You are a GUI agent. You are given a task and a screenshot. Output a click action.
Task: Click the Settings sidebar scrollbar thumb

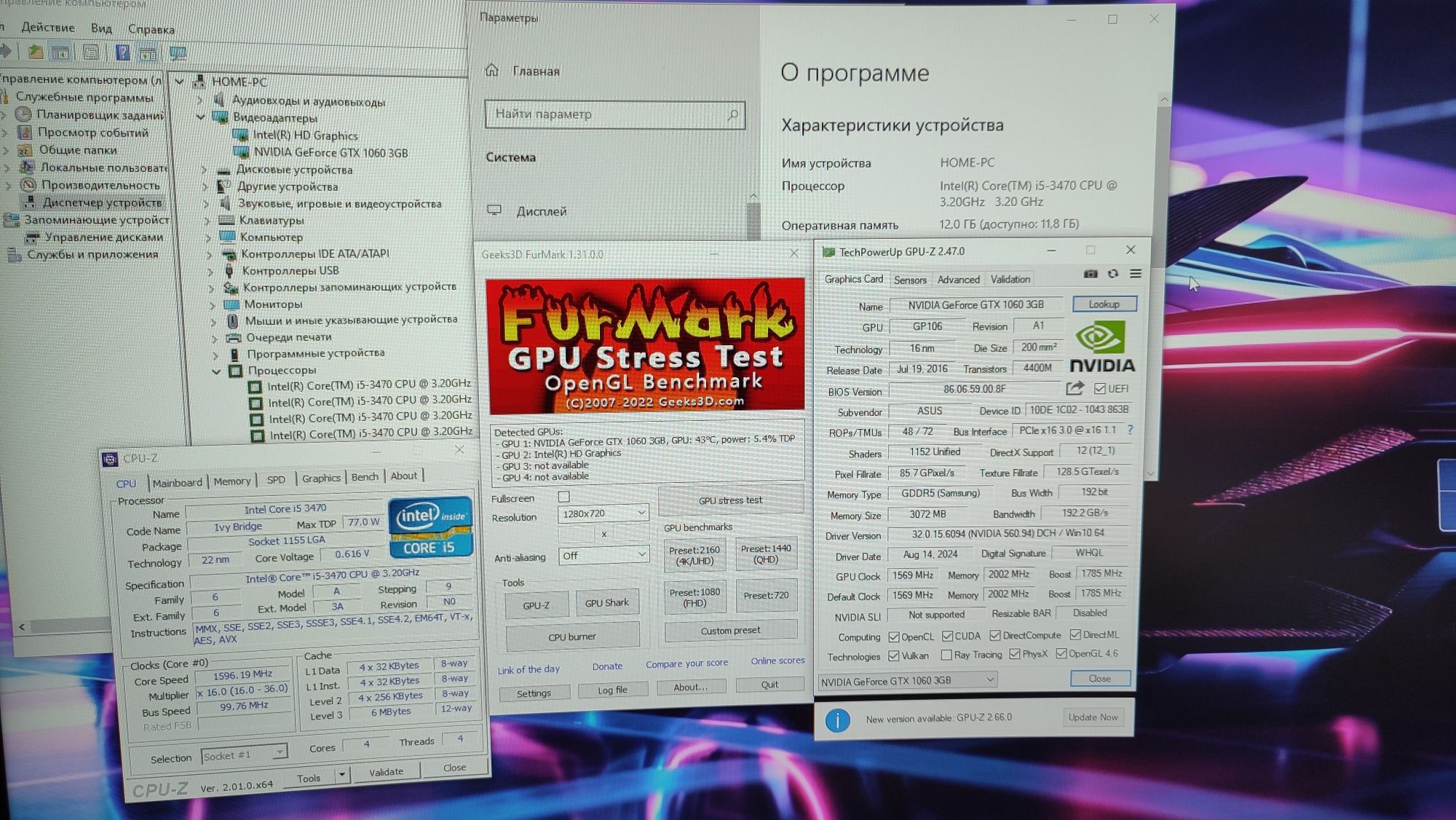(753, 221)
